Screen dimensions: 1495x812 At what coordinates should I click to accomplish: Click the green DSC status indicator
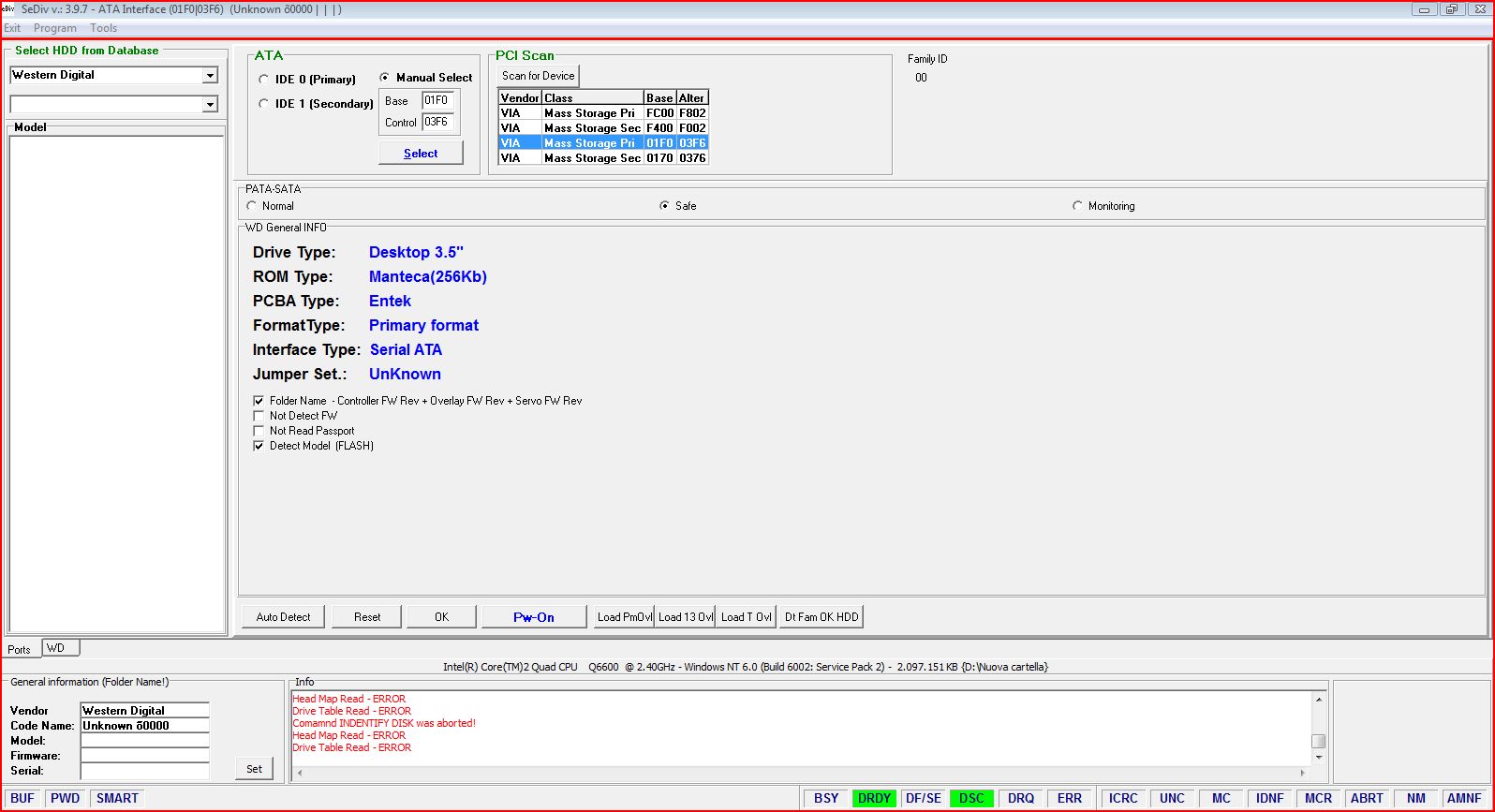[971, 798]
